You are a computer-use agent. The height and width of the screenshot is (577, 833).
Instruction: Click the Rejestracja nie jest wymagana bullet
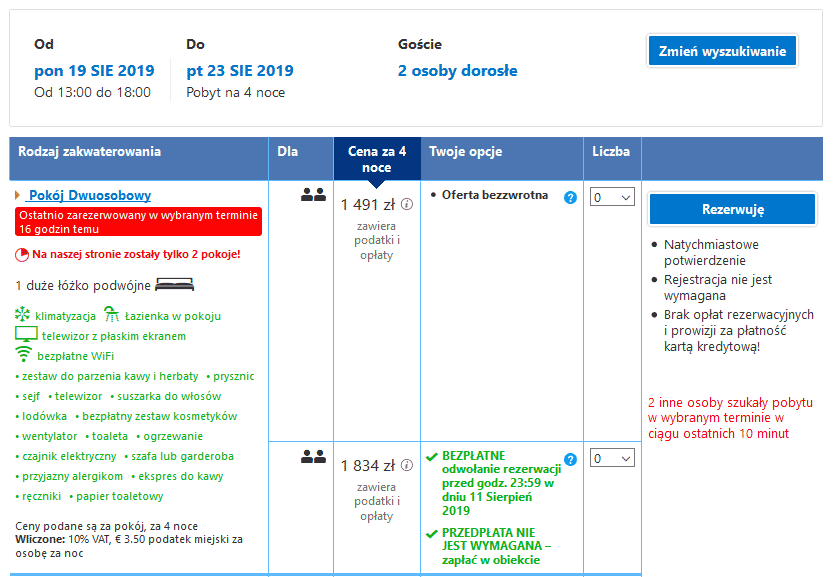tap(718, 287)
